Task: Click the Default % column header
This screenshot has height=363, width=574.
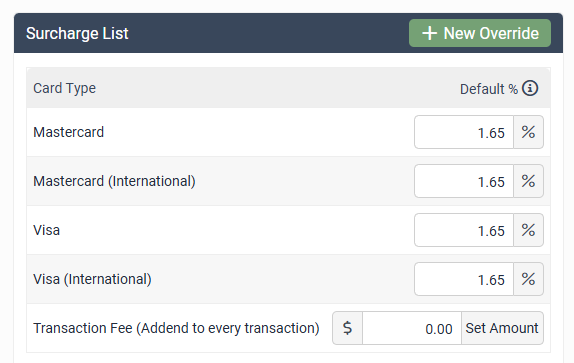Action: click(x=489, y=89)
